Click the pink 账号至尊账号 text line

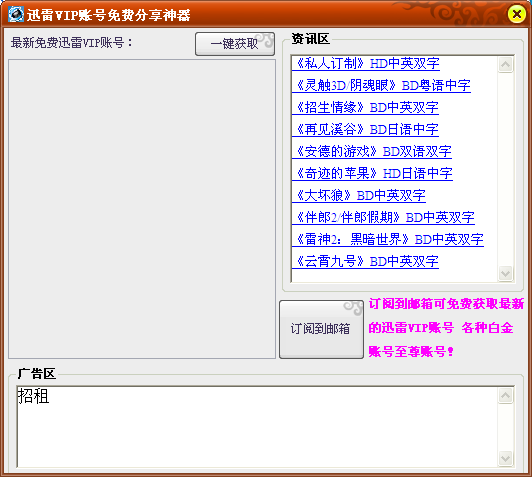[411, 351]
